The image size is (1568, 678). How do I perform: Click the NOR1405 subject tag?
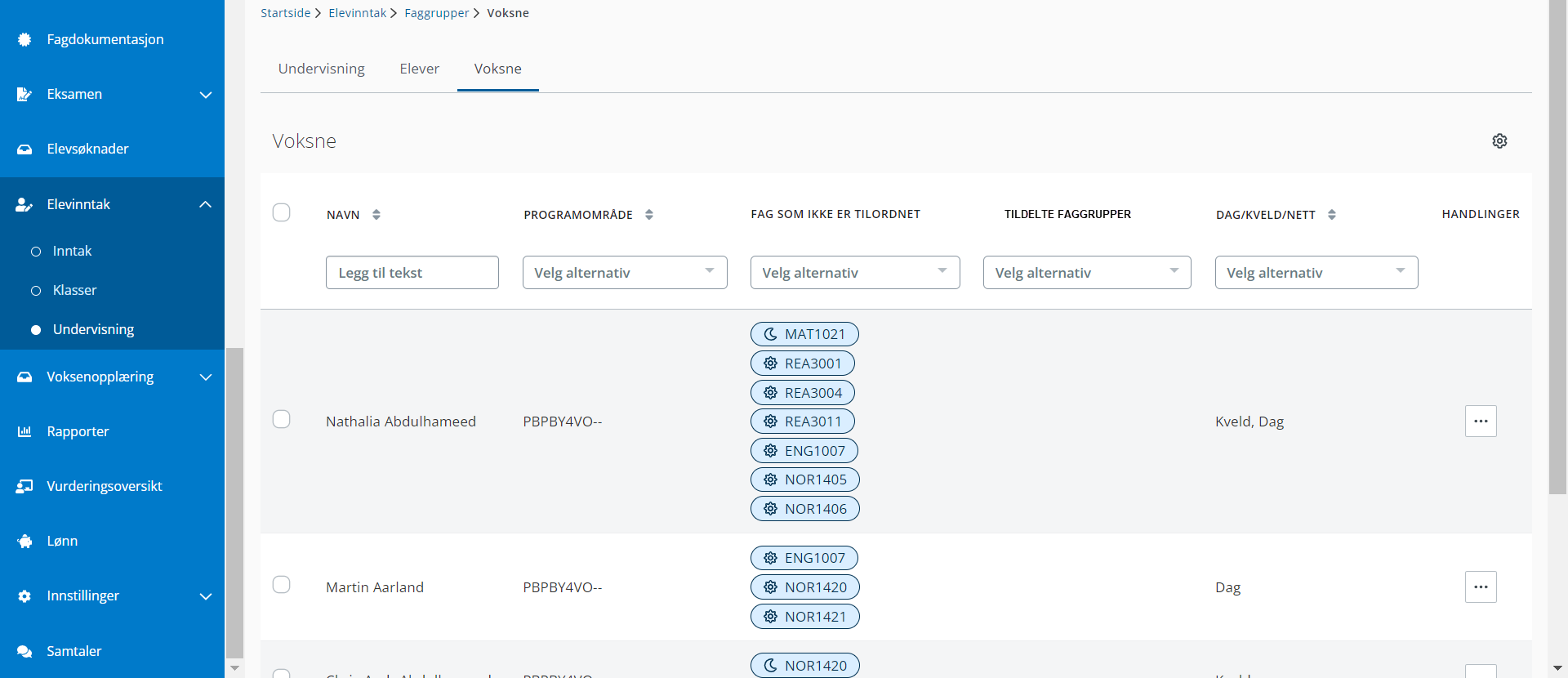(x=805, y=480)
